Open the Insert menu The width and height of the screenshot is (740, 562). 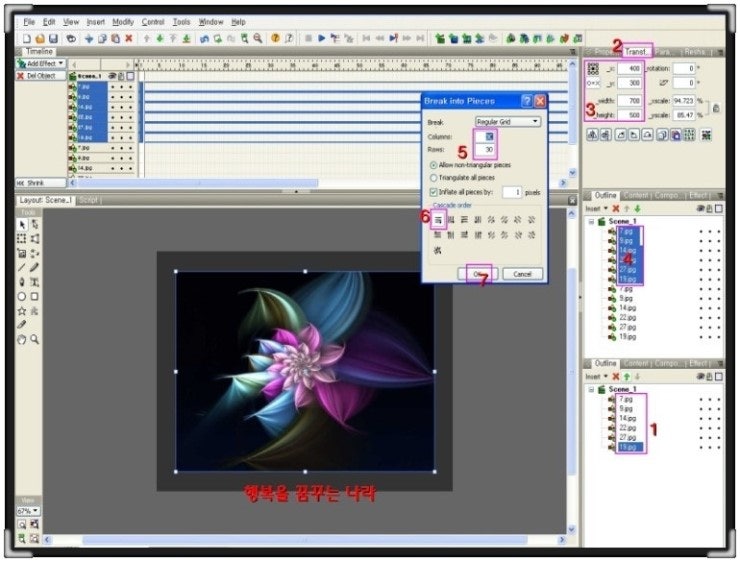point(95,22)
